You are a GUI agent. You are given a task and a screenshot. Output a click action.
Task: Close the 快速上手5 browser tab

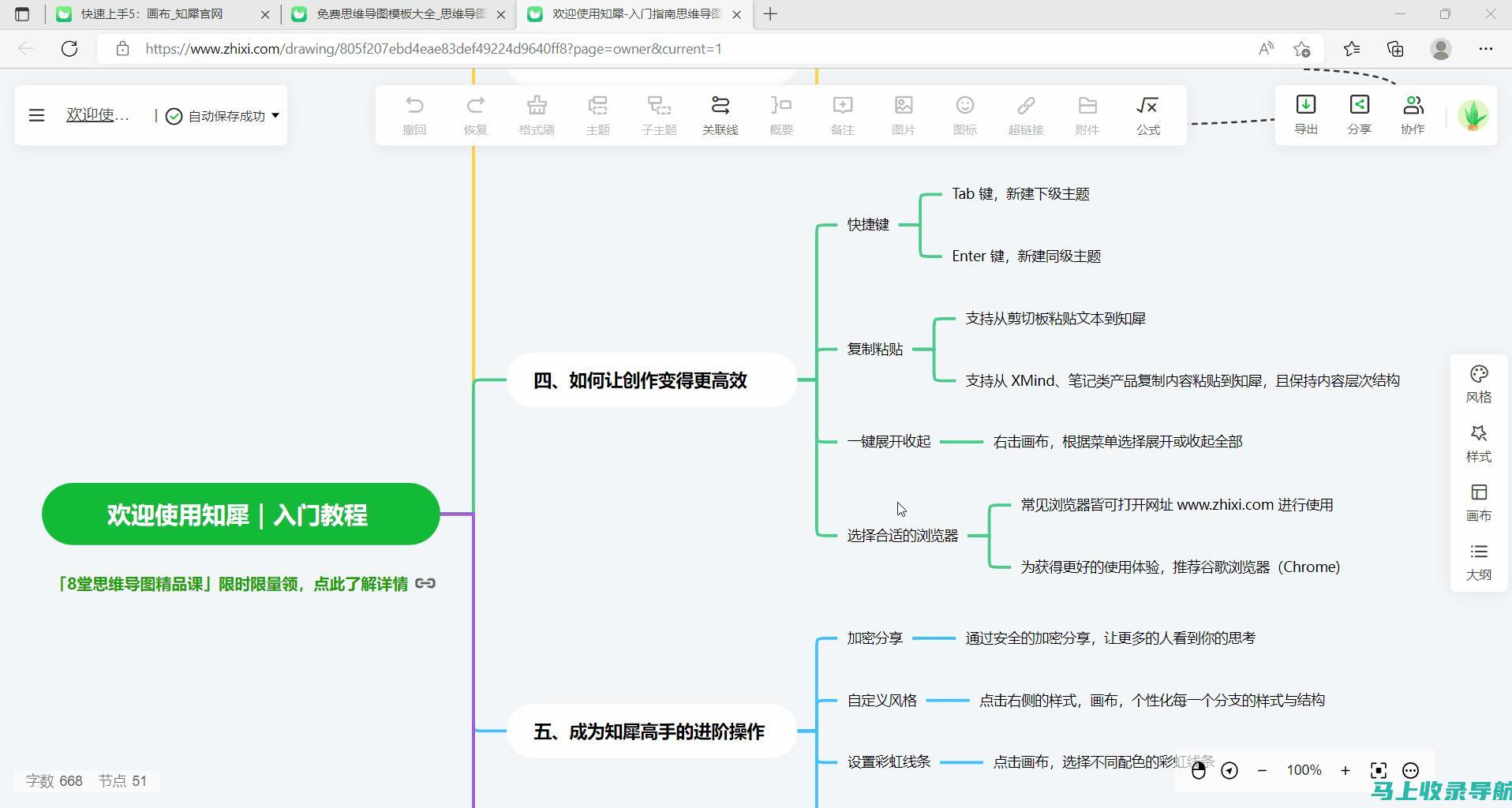pos(265,14)
